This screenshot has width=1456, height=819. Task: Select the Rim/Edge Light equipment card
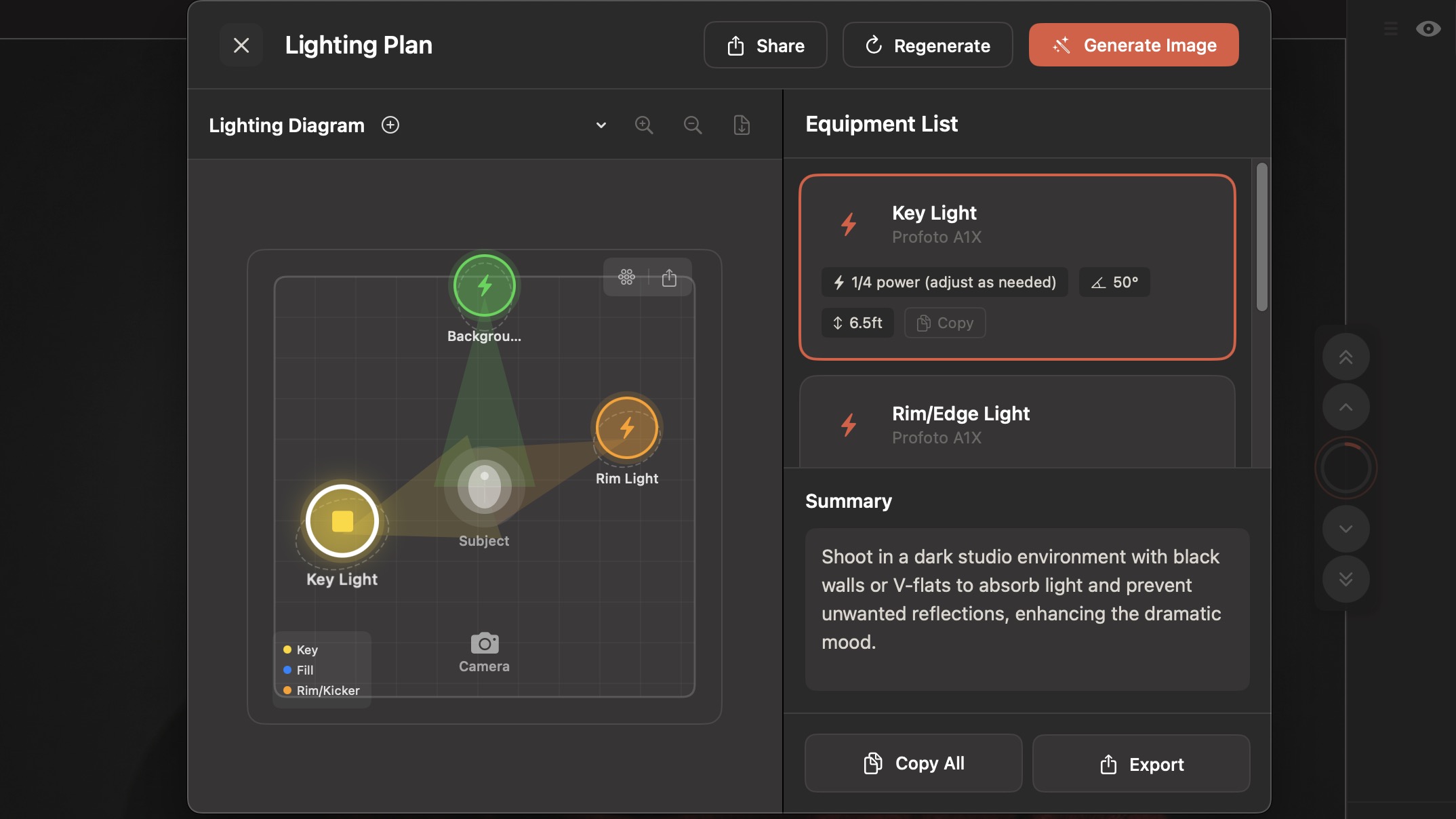click(1017, 424)
